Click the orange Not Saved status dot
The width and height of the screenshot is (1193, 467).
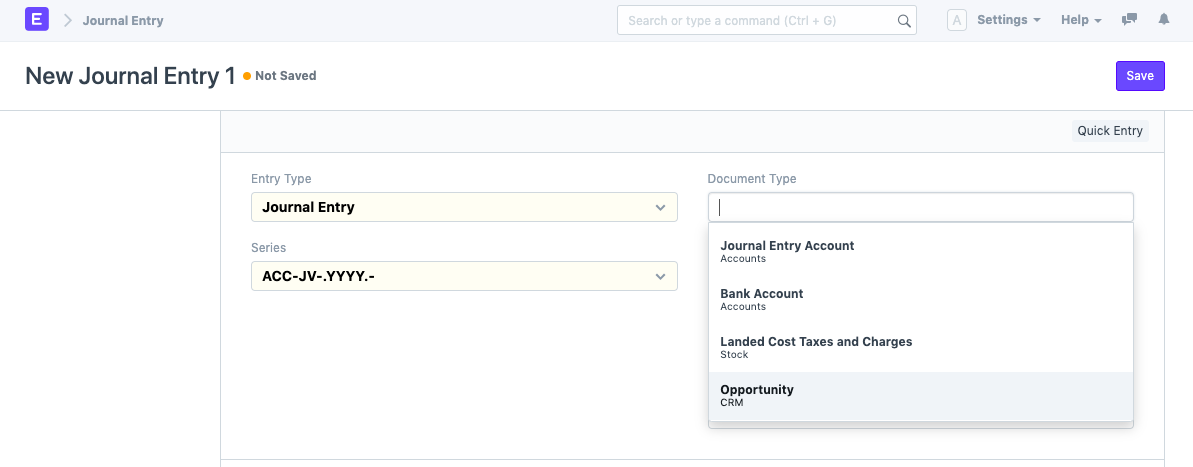(247, 76)
